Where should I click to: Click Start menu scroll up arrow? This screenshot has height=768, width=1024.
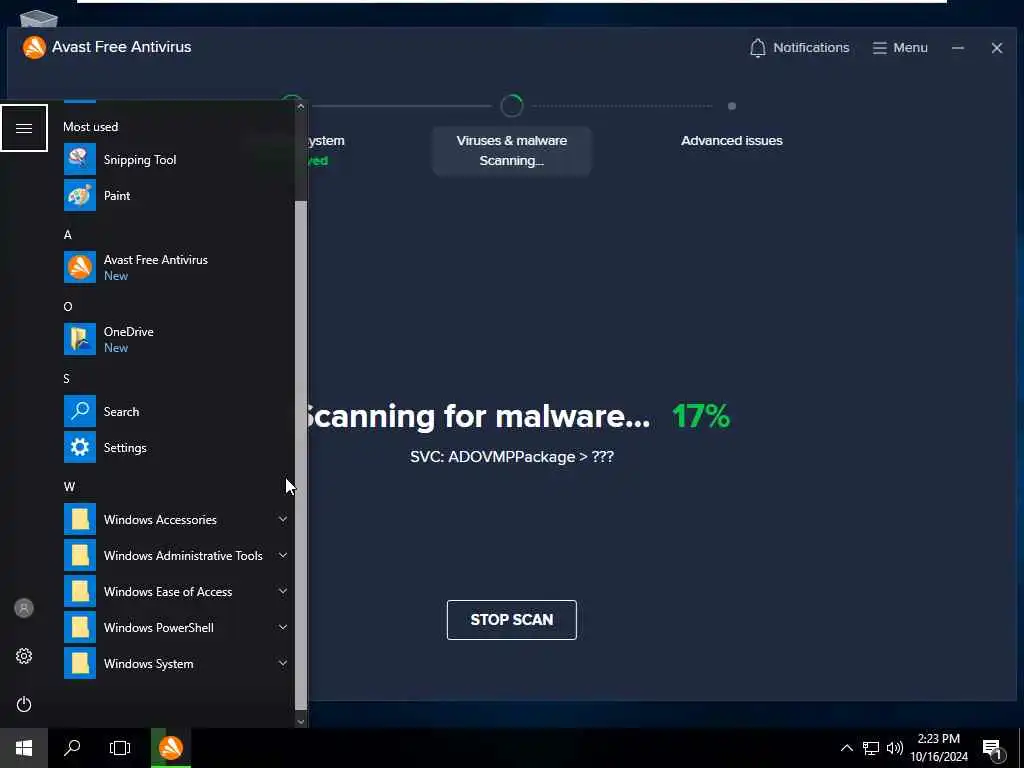point(300,106)
